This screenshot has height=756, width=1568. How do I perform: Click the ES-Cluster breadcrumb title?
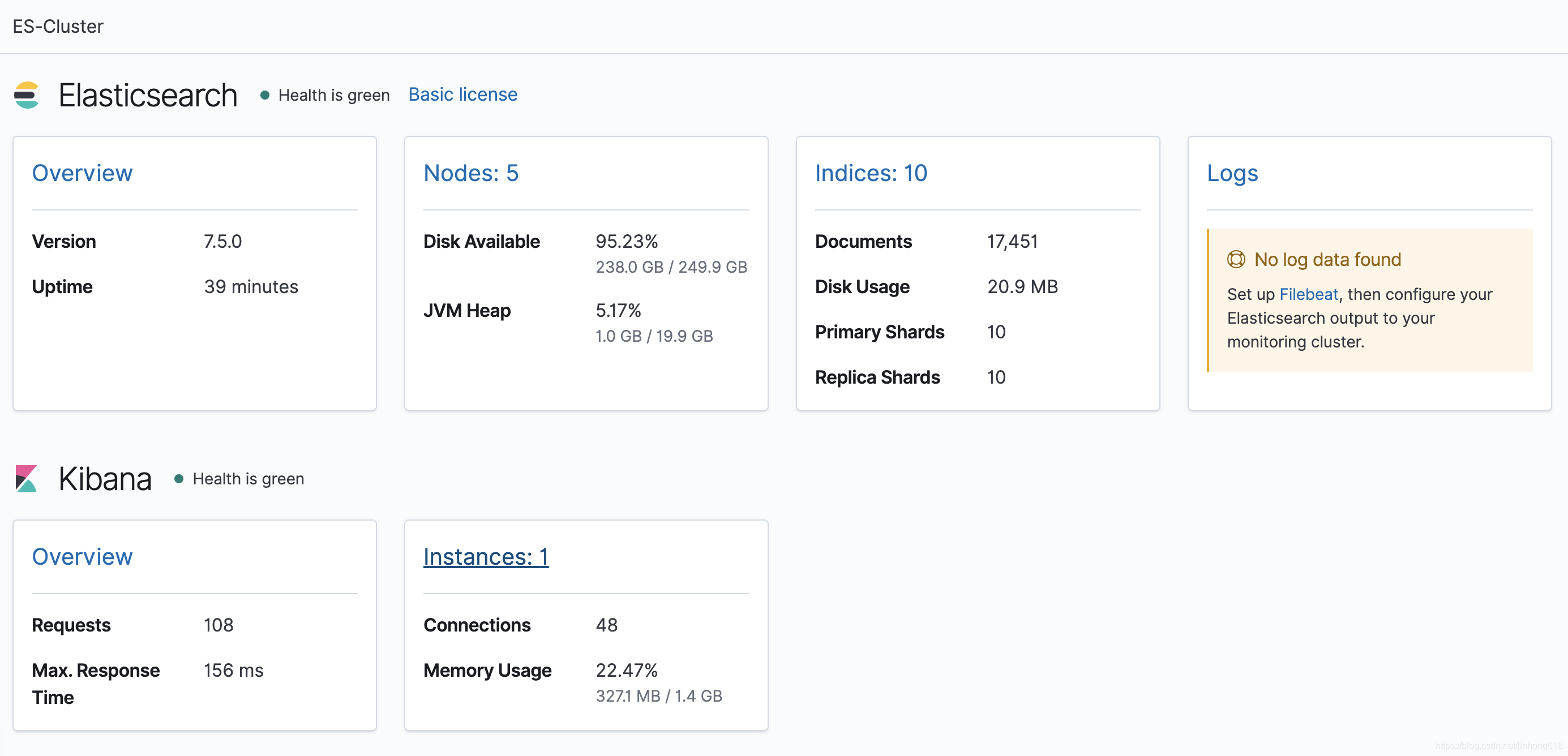[58, 26]
